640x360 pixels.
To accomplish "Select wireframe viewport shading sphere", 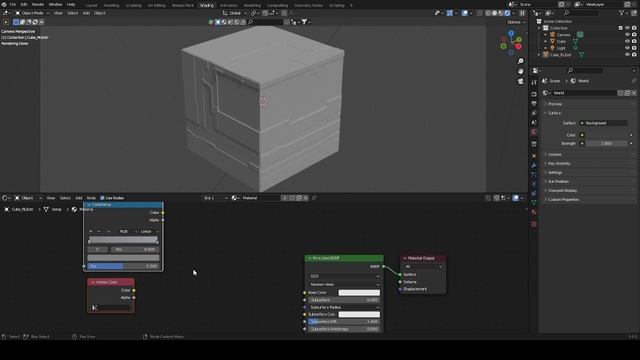I will point(488,13).
